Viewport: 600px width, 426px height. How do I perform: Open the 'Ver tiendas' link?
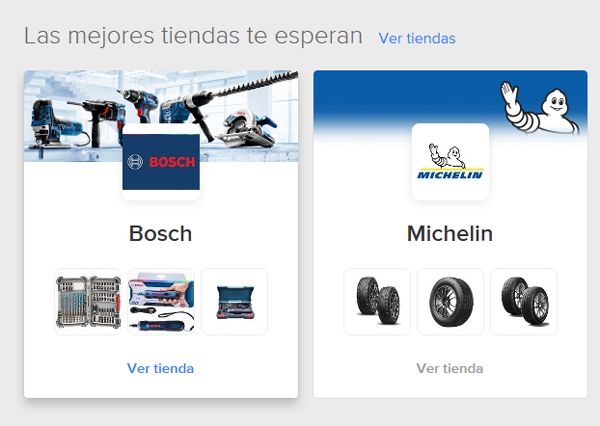(417, 38)
